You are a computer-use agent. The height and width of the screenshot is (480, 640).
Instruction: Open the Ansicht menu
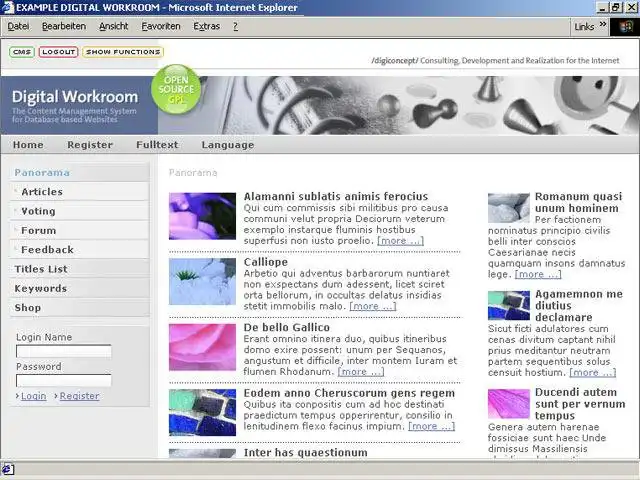point(113,27)
